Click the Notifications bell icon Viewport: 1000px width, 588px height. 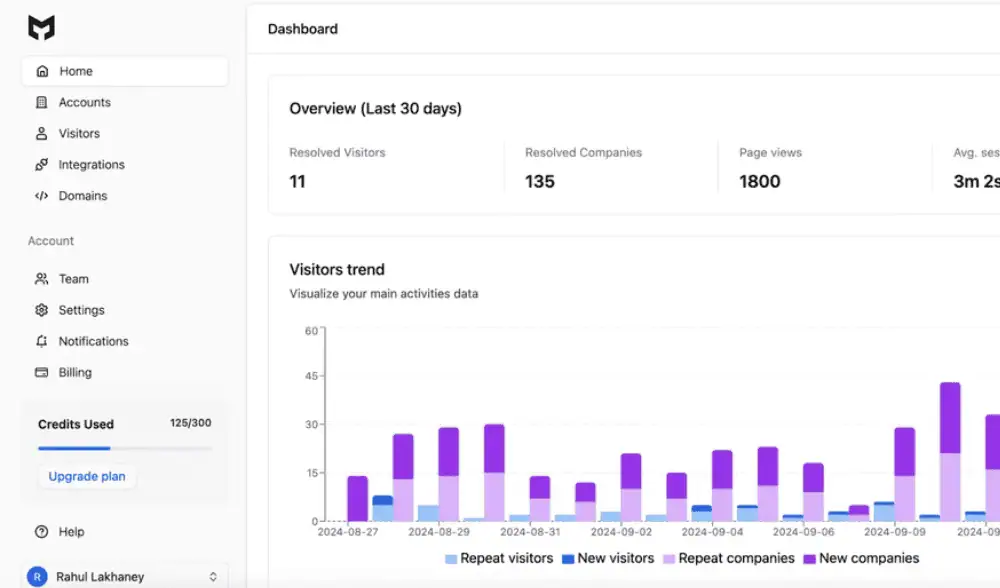coord(42,341)
